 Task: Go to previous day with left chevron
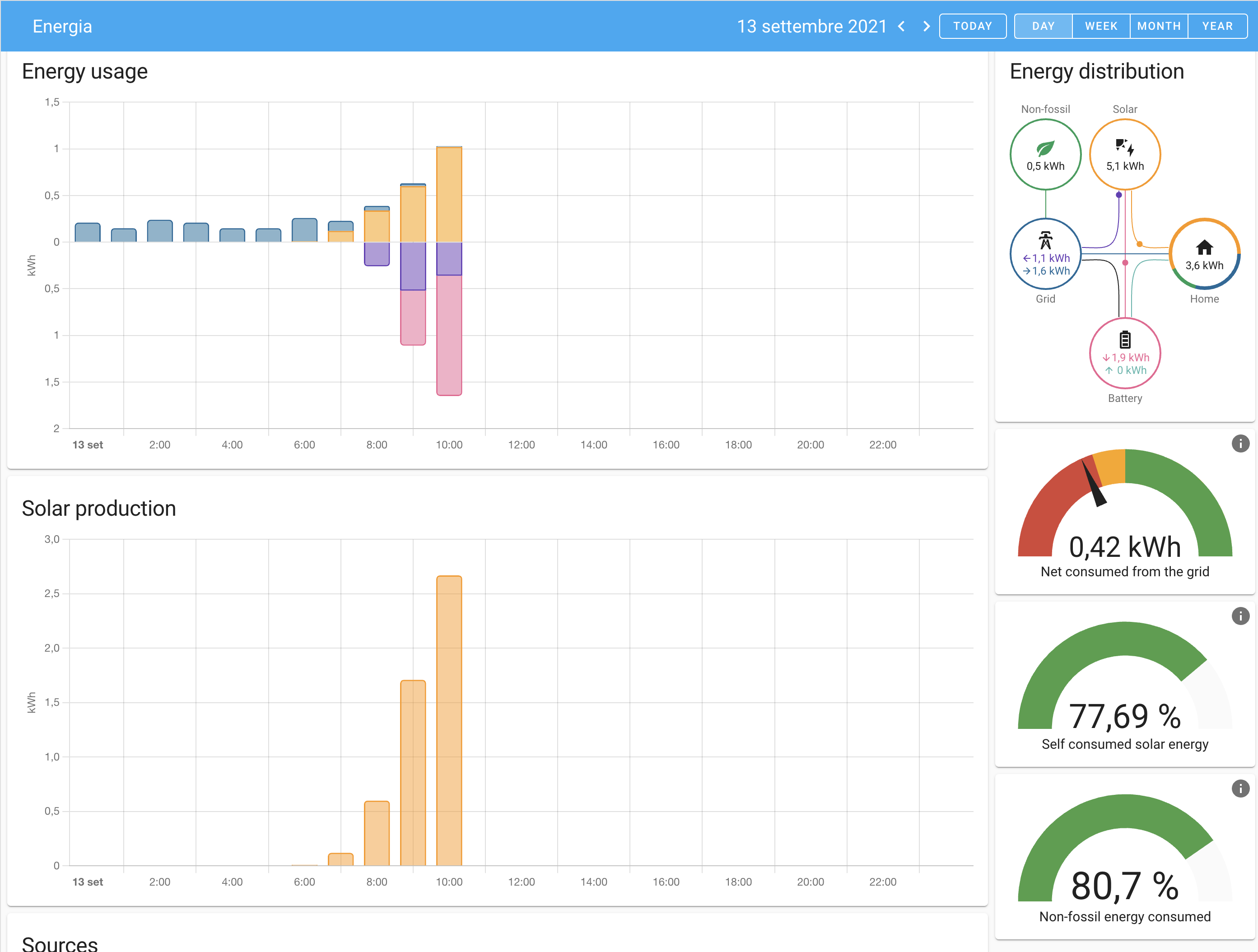[901, 26]
